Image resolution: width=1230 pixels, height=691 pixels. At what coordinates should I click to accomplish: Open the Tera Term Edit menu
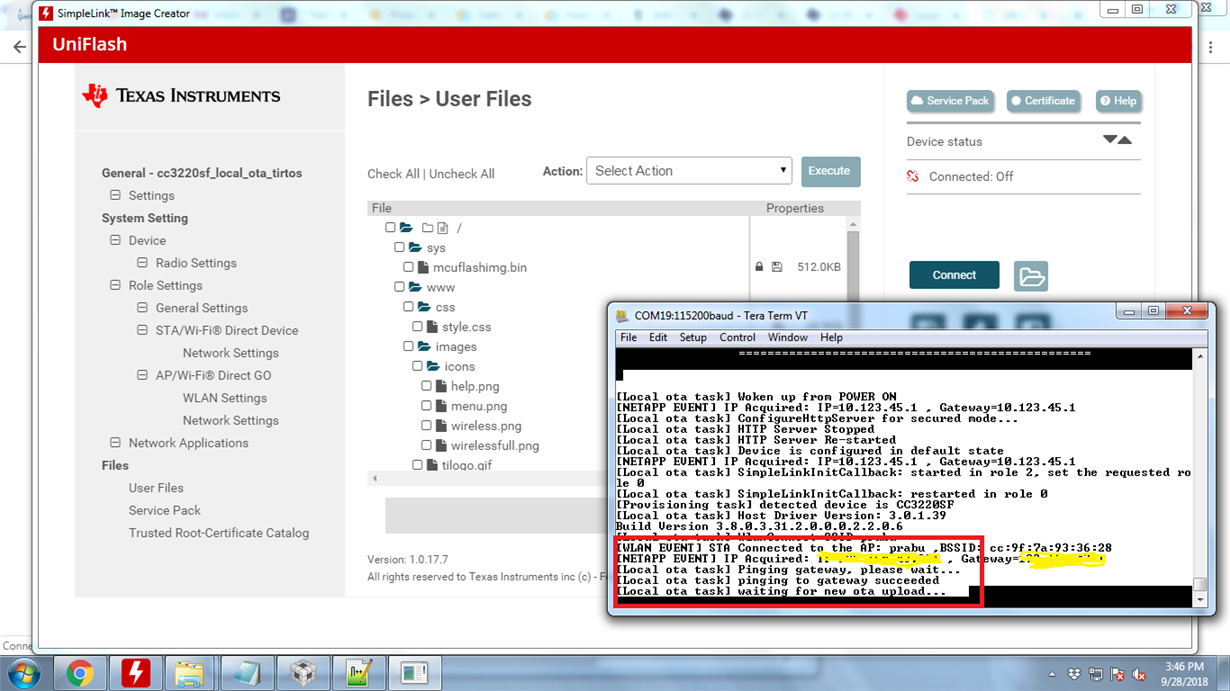point(658,338)
